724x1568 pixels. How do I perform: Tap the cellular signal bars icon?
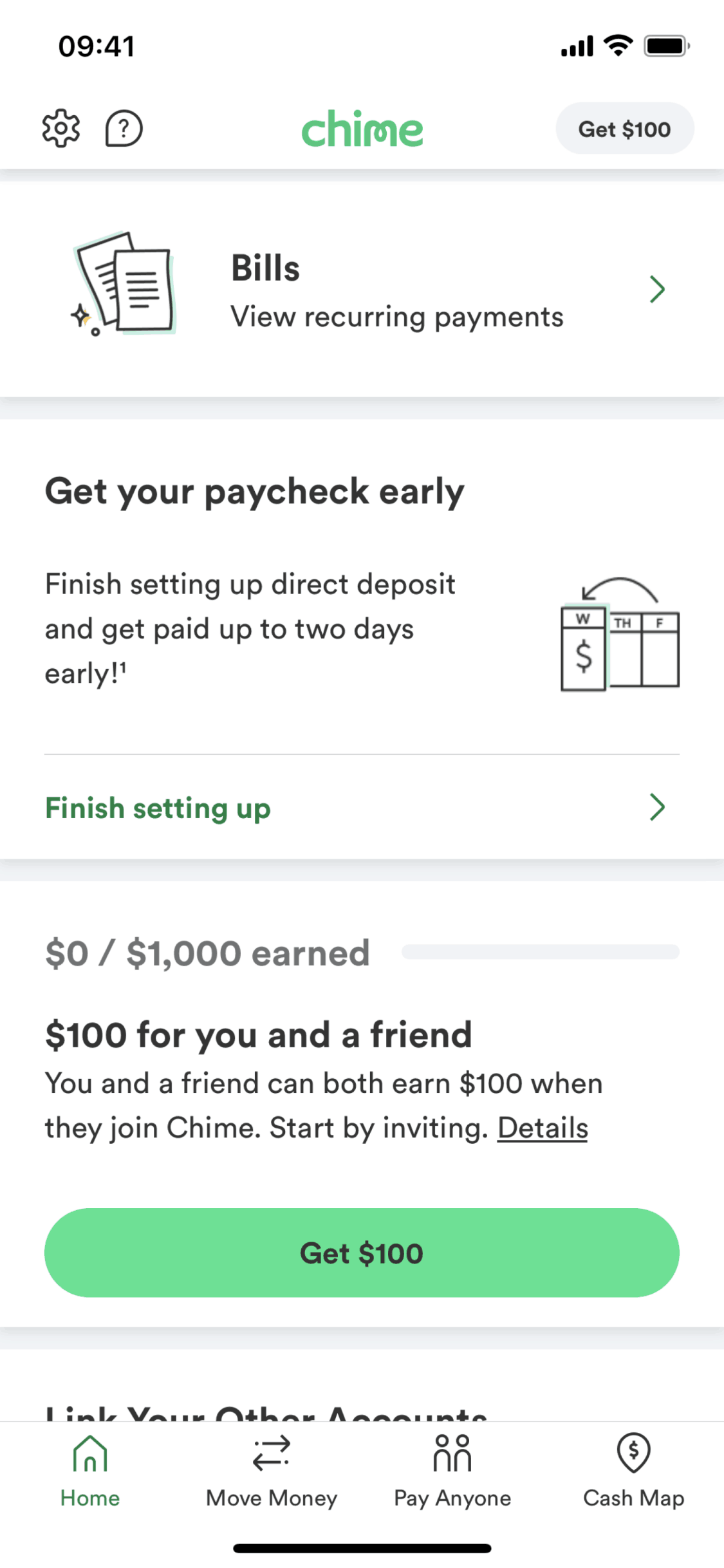pyautogui.click(x=577, y=46)
